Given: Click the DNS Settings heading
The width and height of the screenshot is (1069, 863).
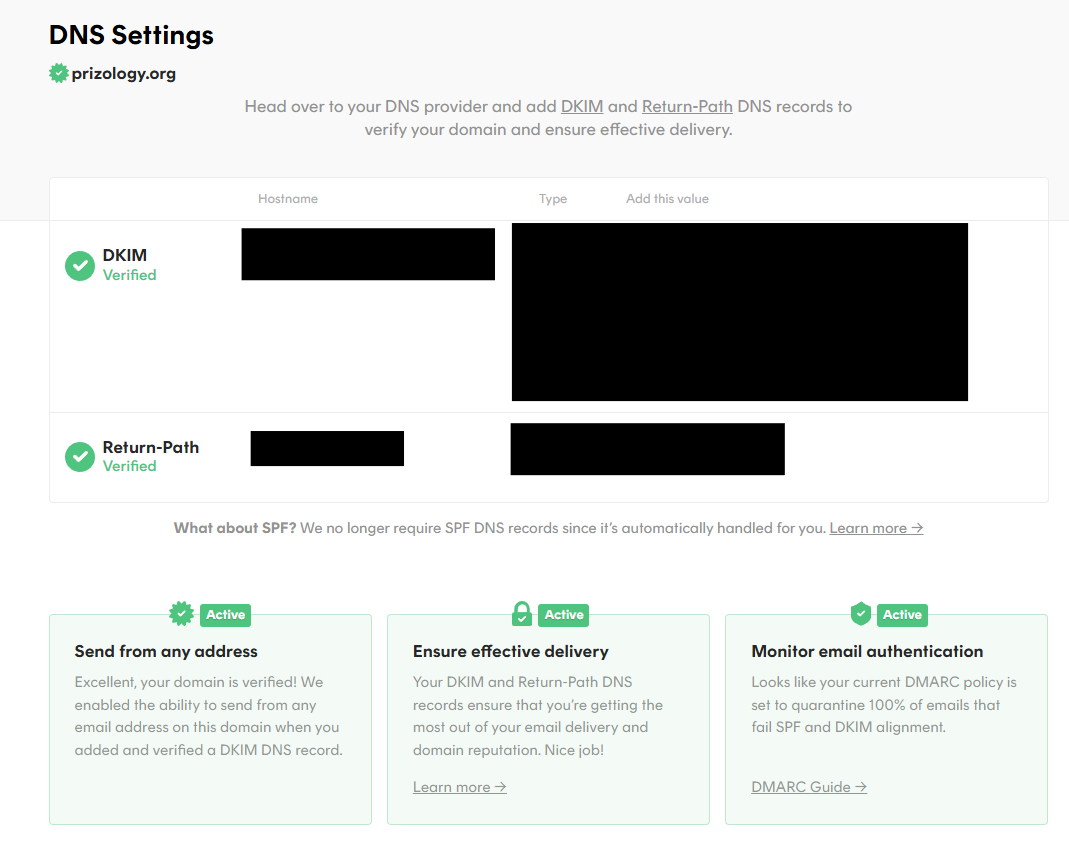Looking at the screenshot, I should [x=131, y=35].
